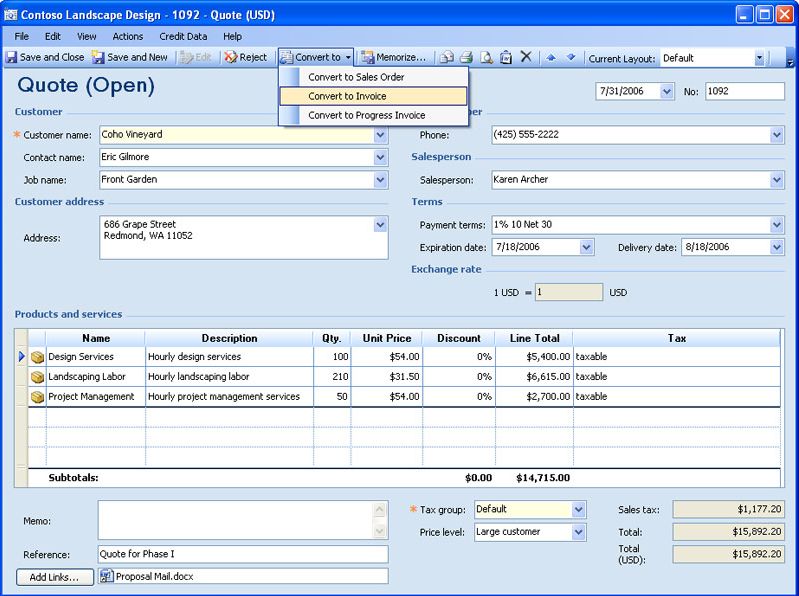Click the Name column header
799x596 pixels.
[96, 338]
